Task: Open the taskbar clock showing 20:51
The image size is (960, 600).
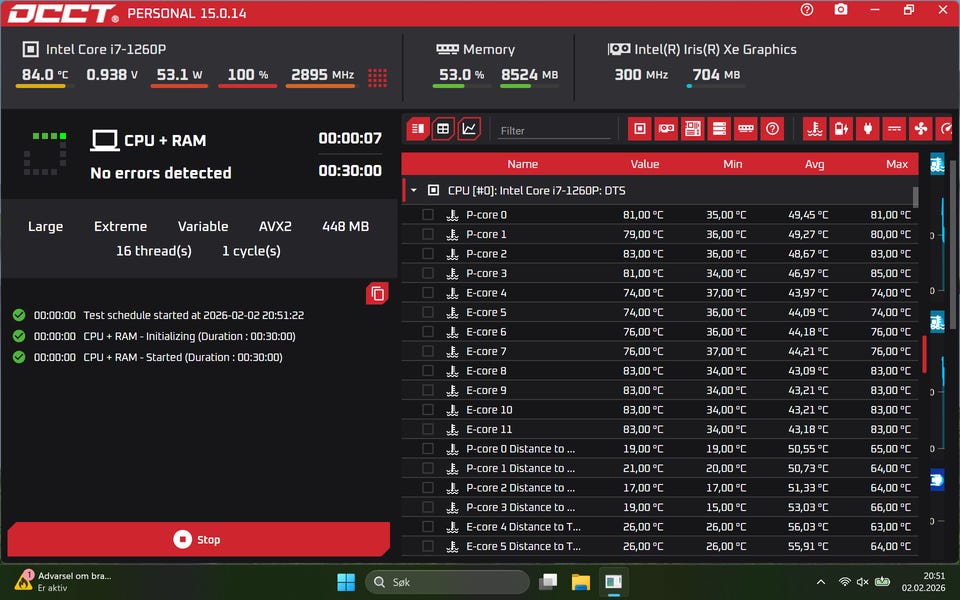Action: tap(923, 582)
